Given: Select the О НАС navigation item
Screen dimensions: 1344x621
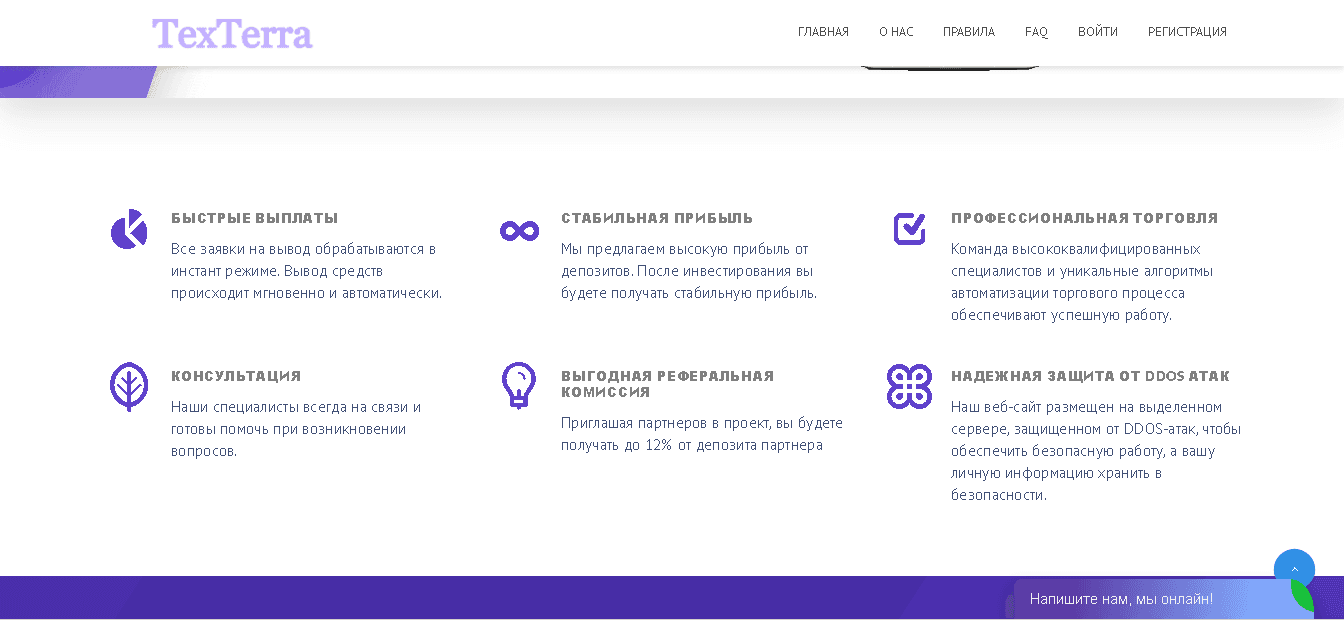Looking at the screenshot, I should tap(895, 31).
